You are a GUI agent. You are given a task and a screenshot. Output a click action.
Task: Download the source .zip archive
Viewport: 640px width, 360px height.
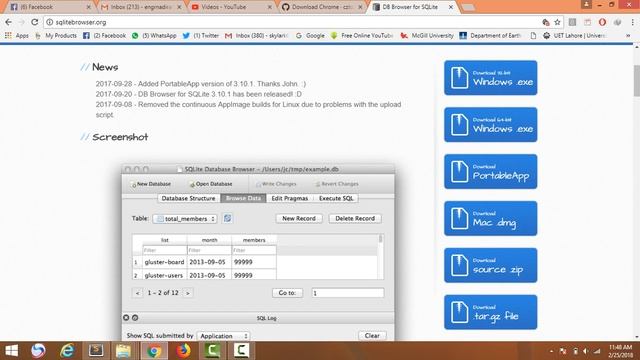[491, 265]
